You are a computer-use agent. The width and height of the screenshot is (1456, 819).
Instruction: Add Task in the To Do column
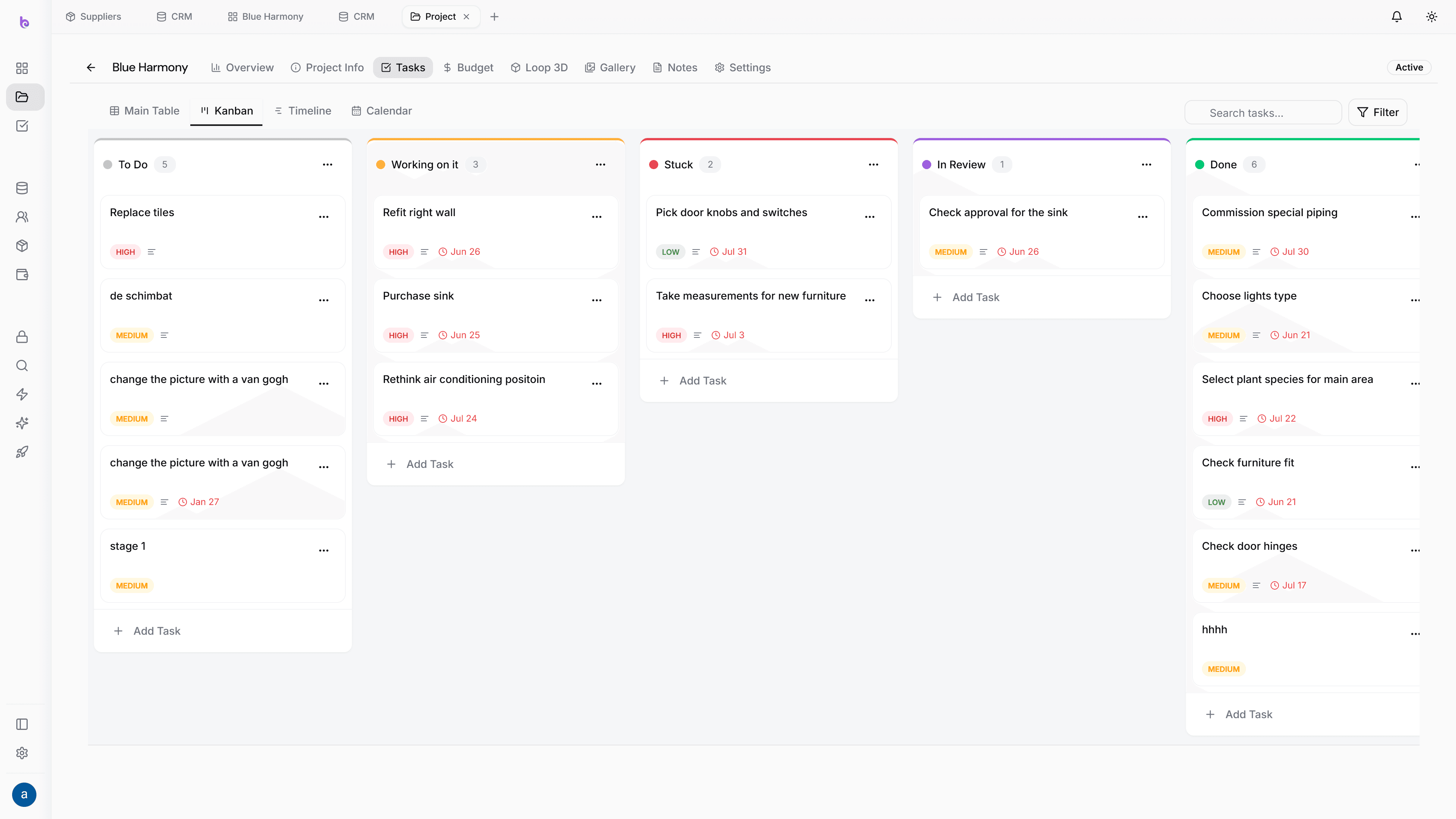147,631
